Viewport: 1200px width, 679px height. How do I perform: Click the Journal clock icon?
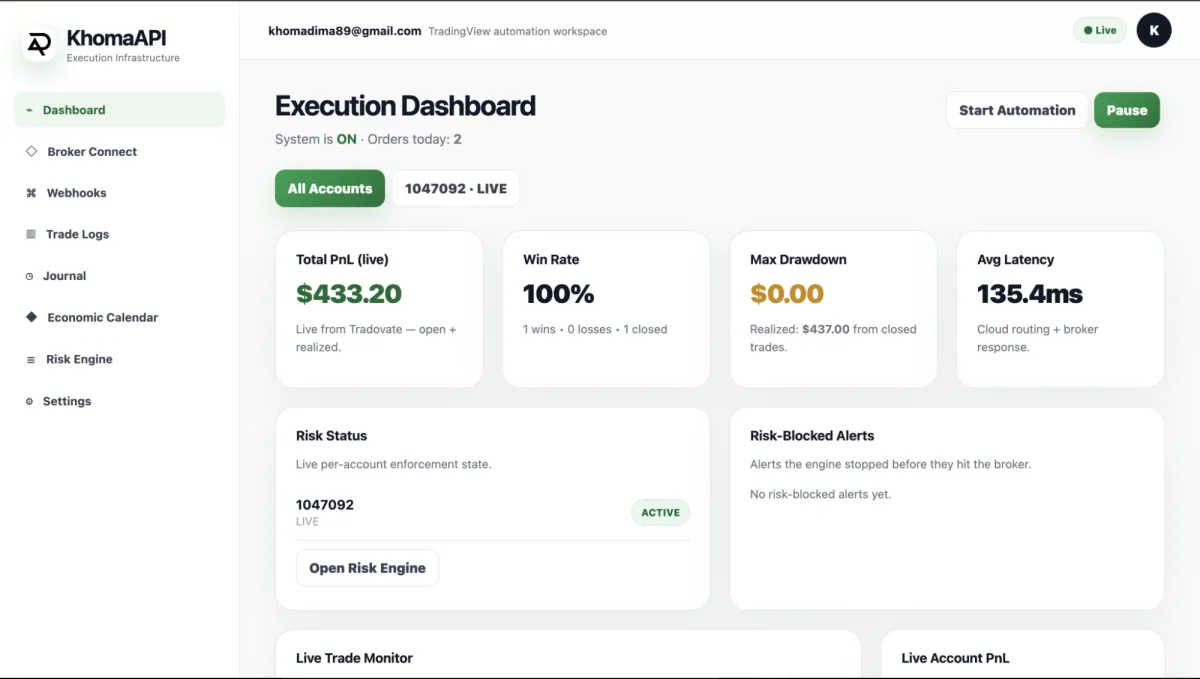[29, 276]
